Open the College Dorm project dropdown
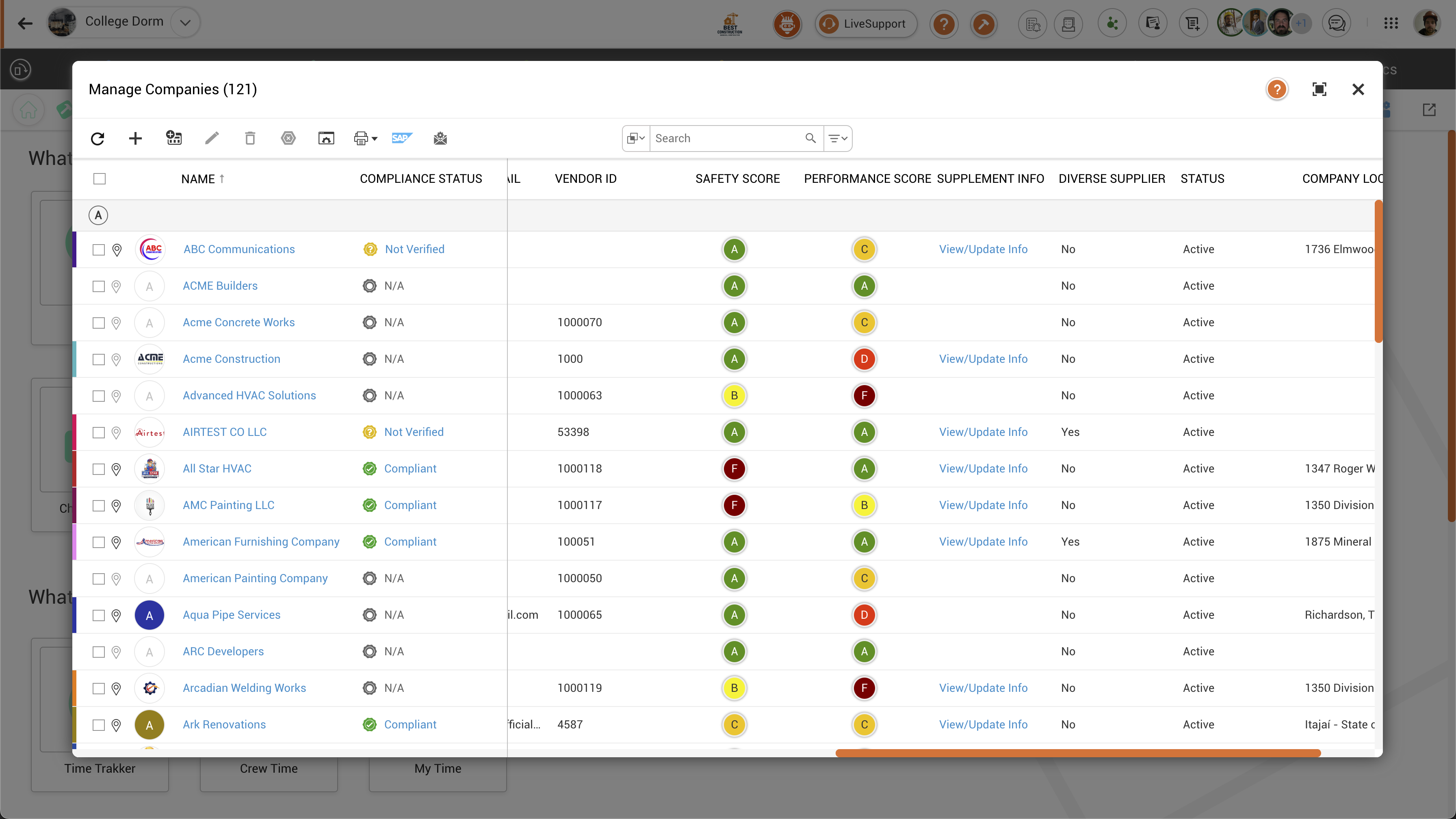The image size is (1456, 819). [x=185, y=23]
